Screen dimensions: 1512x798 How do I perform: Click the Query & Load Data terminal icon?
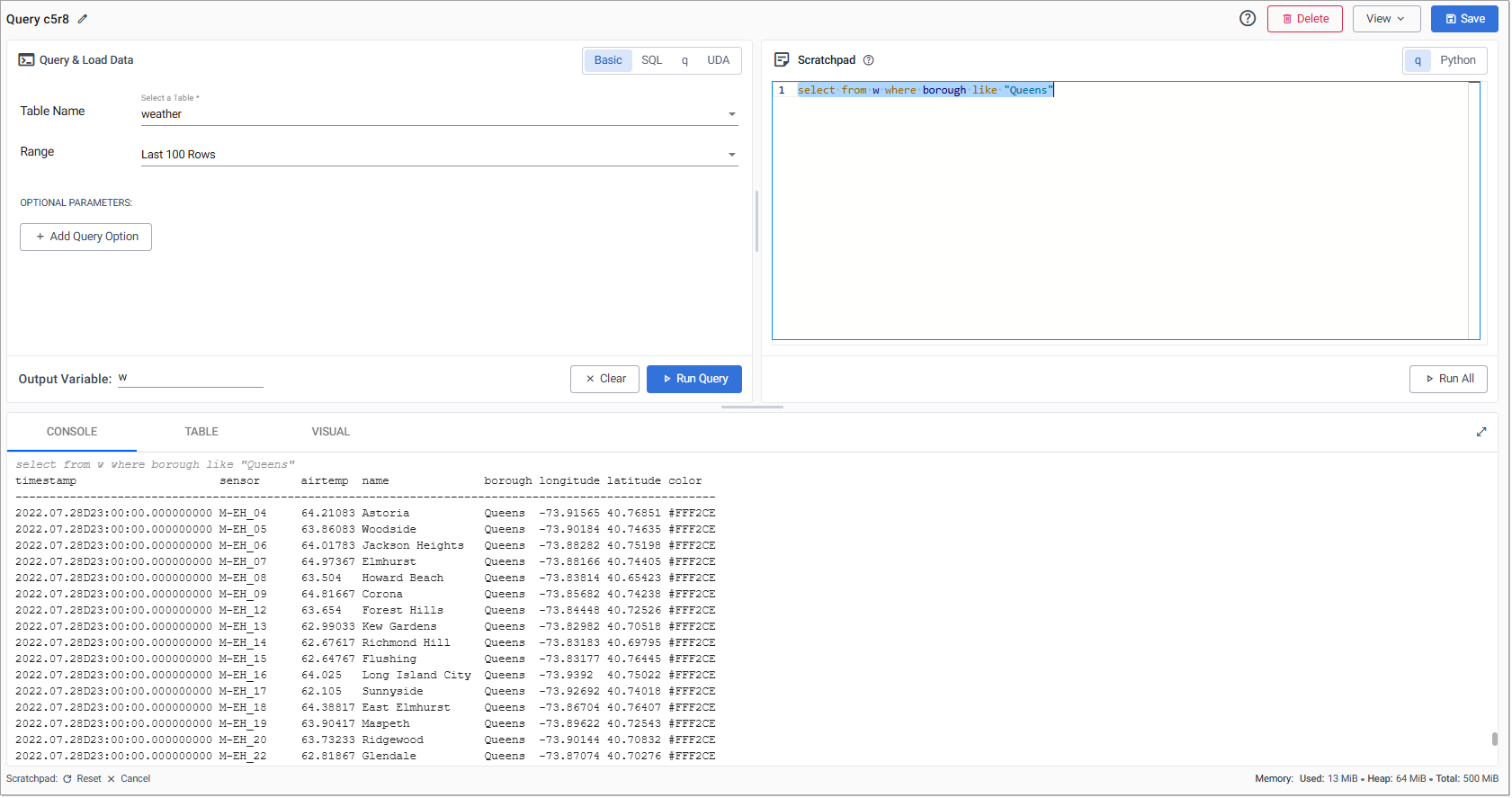tap(26, 60)
